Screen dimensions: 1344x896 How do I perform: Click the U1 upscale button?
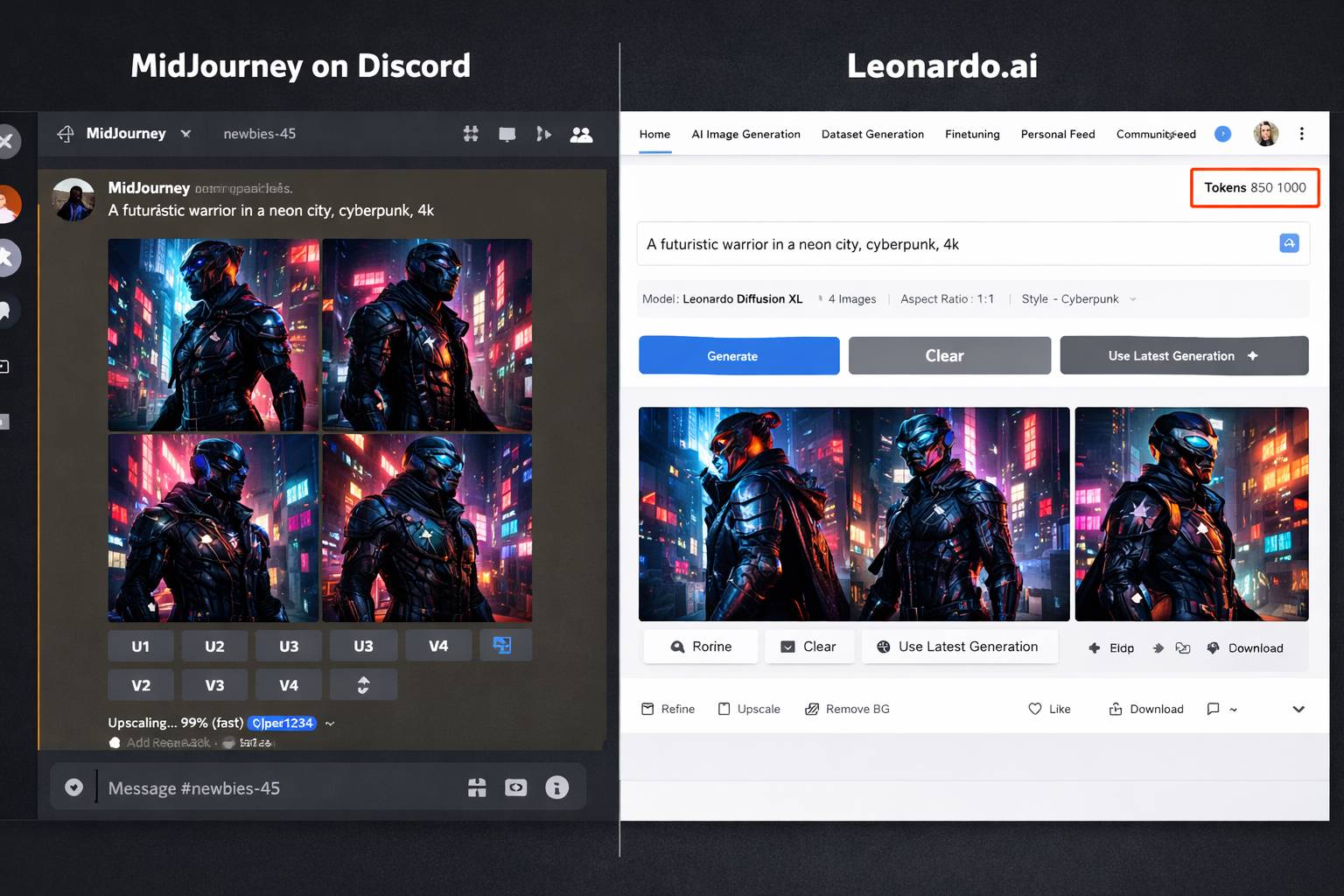point(140,646)
